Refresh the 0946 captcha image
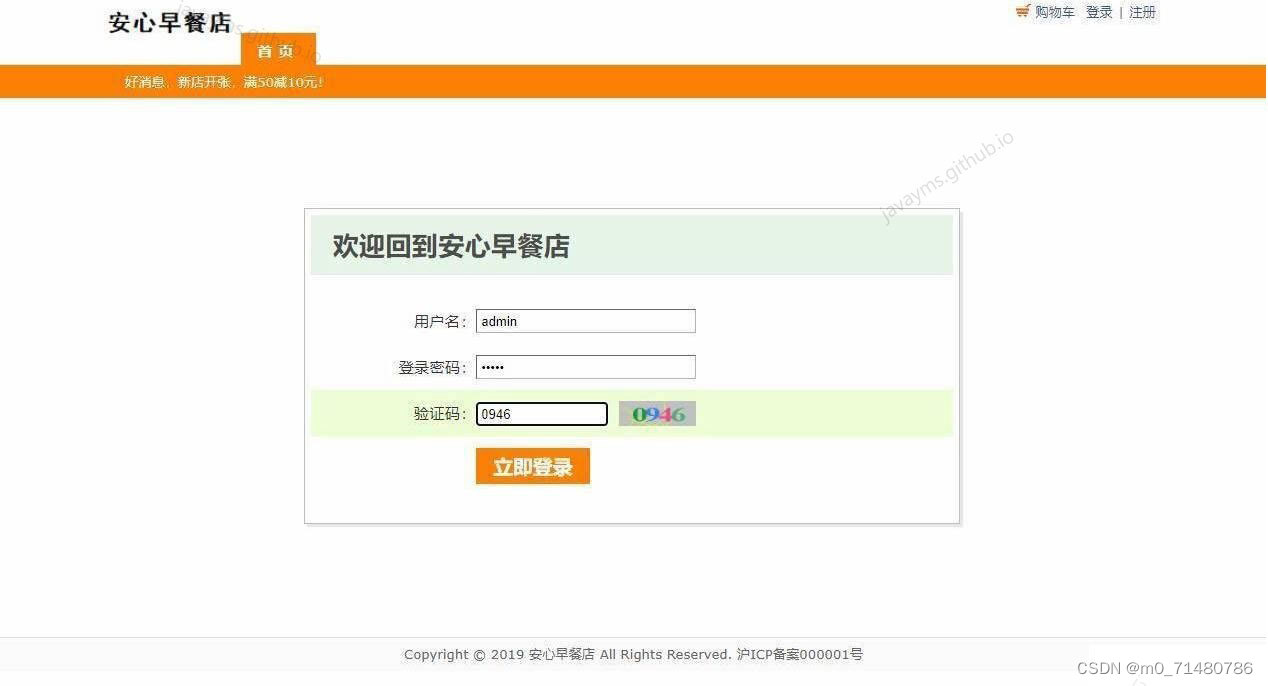Image resolution: width=1268 pixels, height=686 pixels. [x=657, y=414]
